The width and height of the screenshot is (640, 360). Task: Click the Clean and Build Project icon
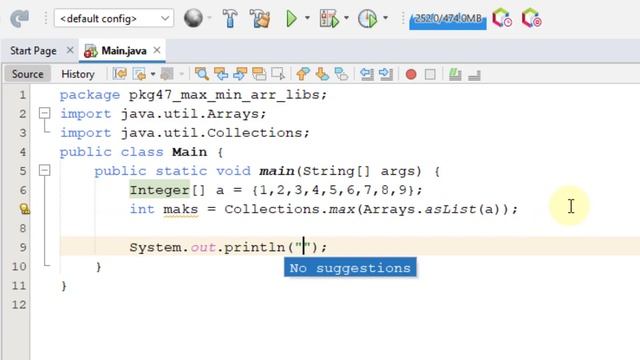pos(260,18)
